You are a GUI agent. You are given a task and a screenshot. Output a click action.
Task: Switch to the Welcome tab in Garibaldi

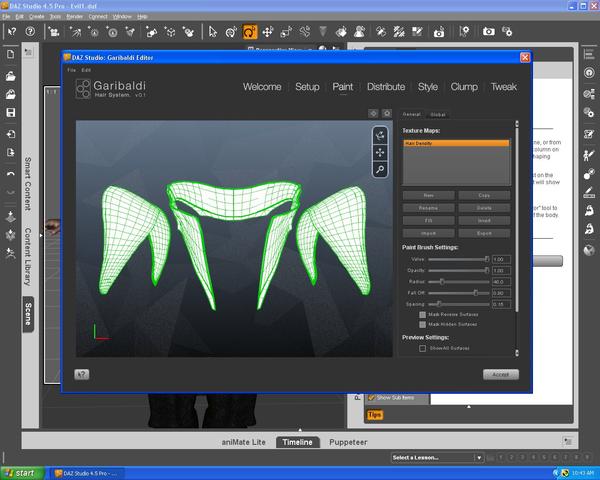point(262,87)
